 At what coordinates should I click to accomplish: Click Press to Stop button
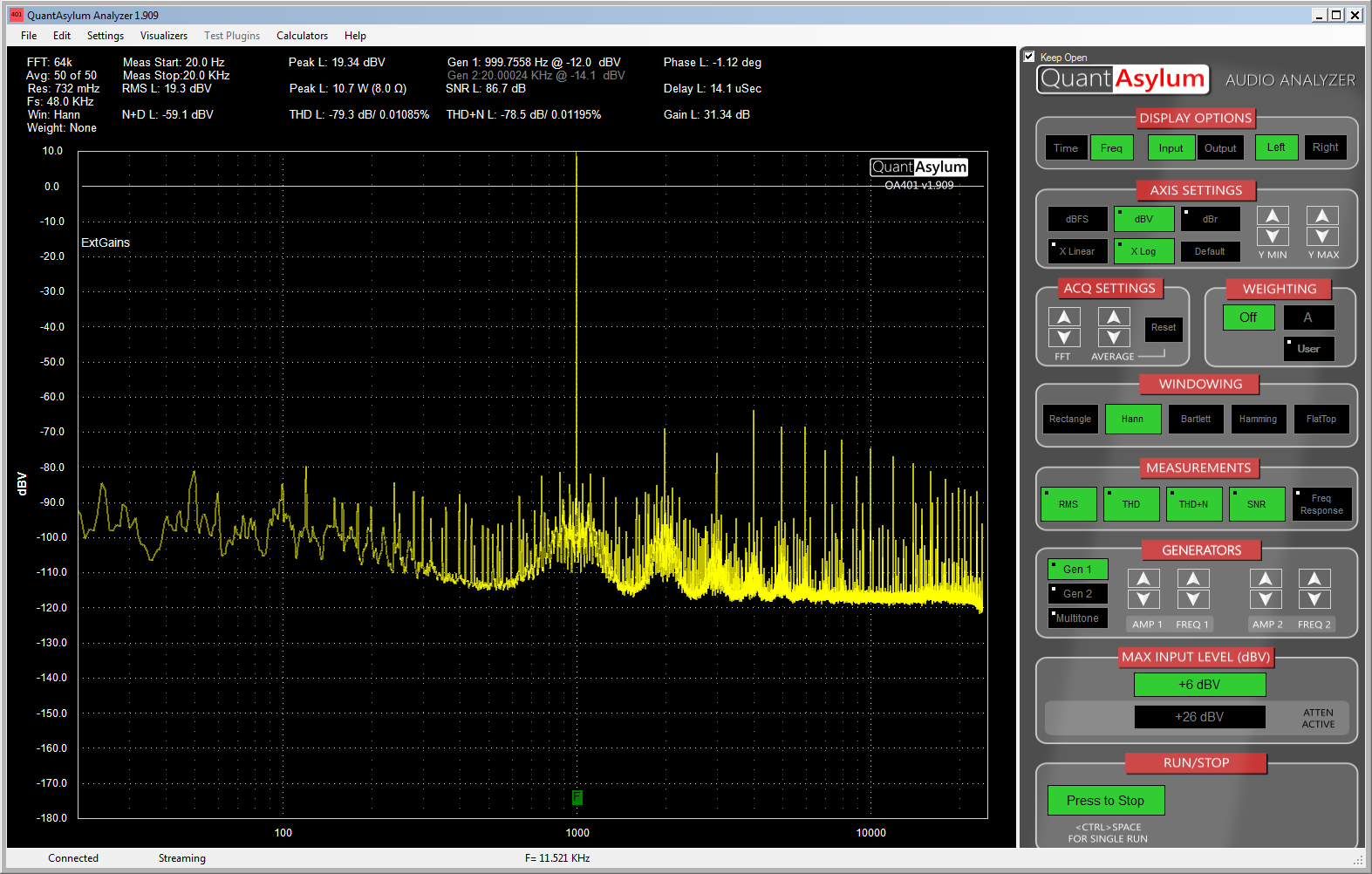click(1105, 801)
